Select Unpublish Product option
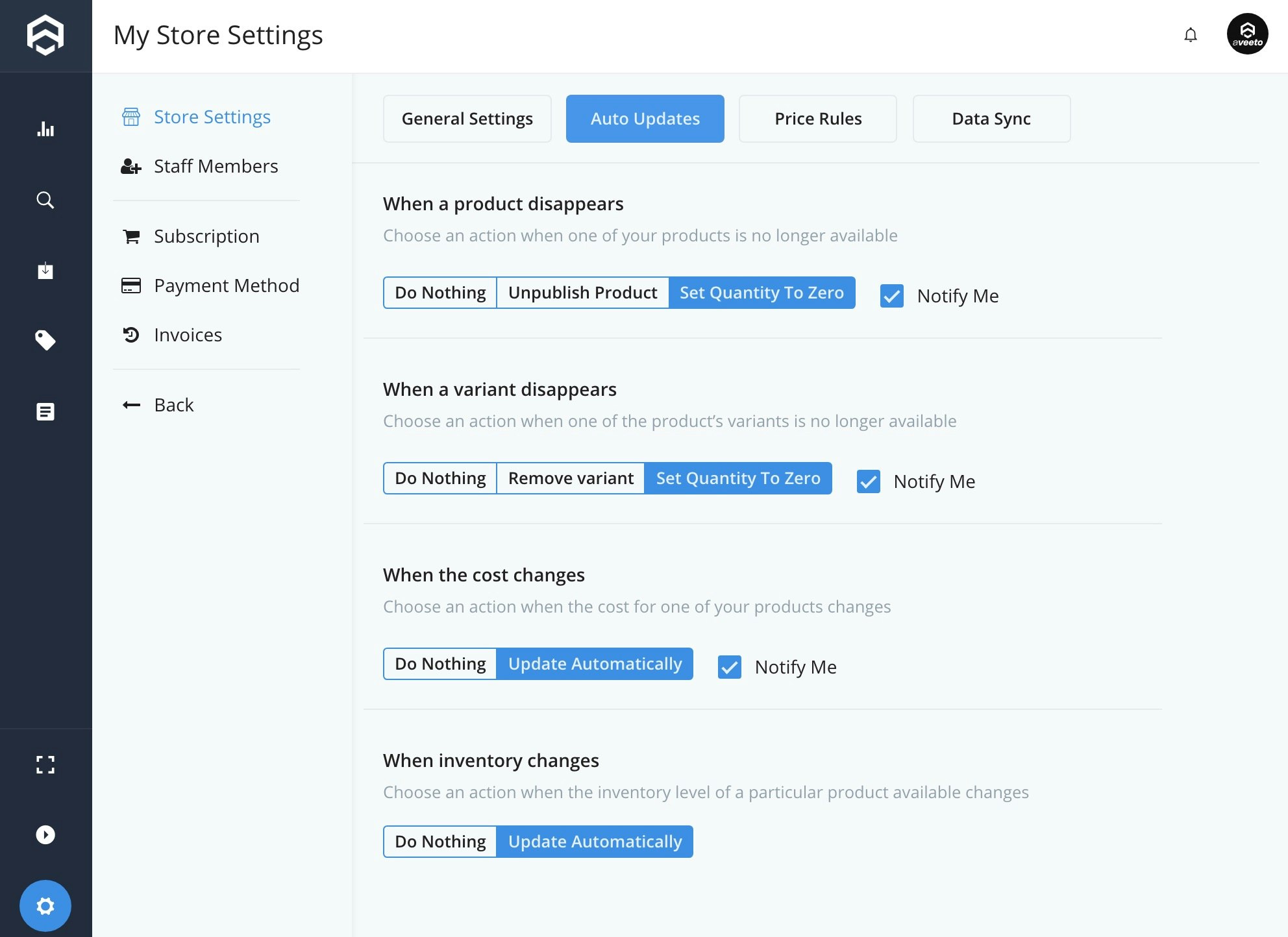The height and width of the screenshot is (937, 1288). [x=582, y=293]
